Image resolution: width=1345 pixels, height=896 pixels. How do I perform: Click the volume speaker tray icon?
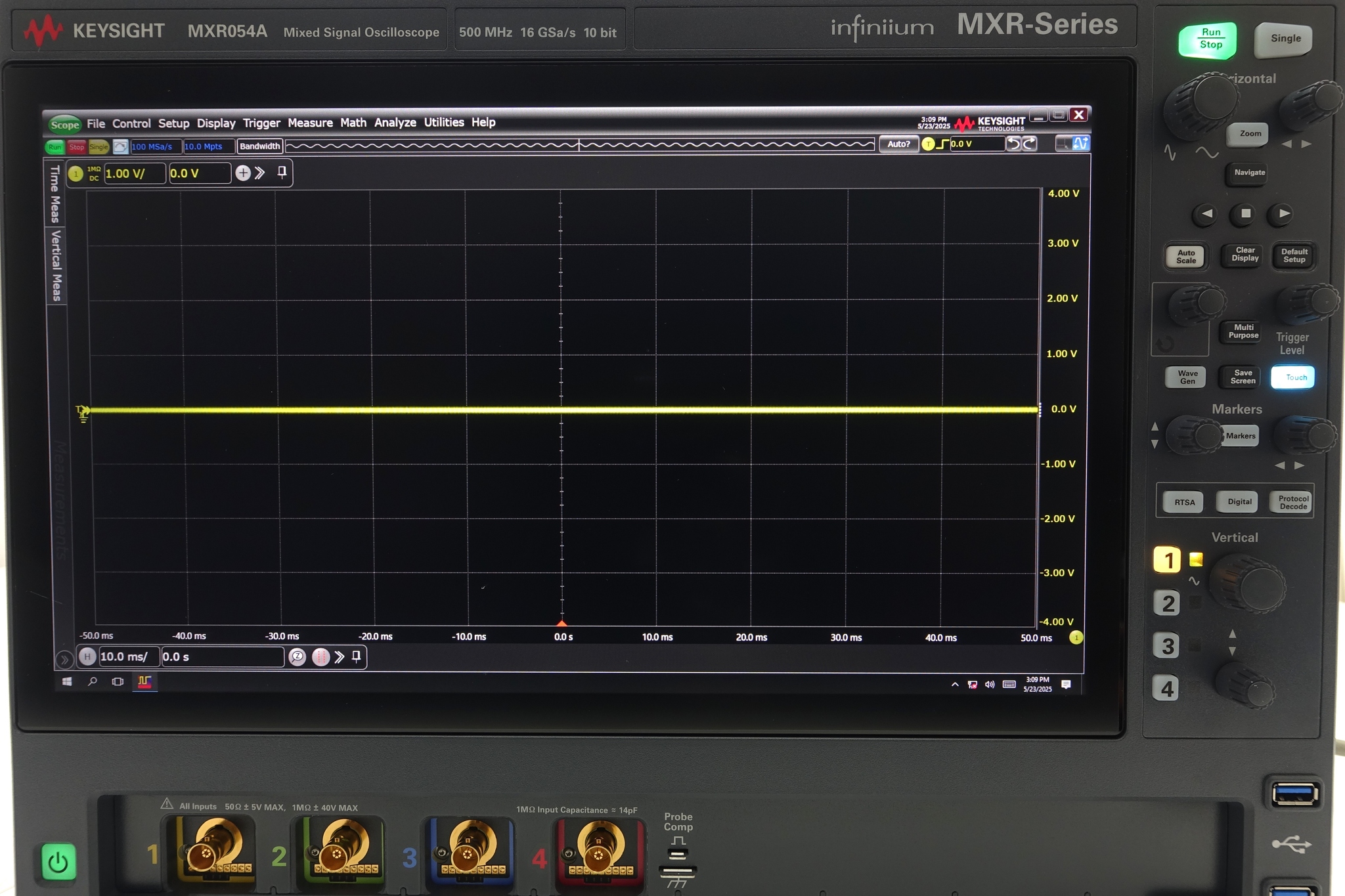coord(990,685)
